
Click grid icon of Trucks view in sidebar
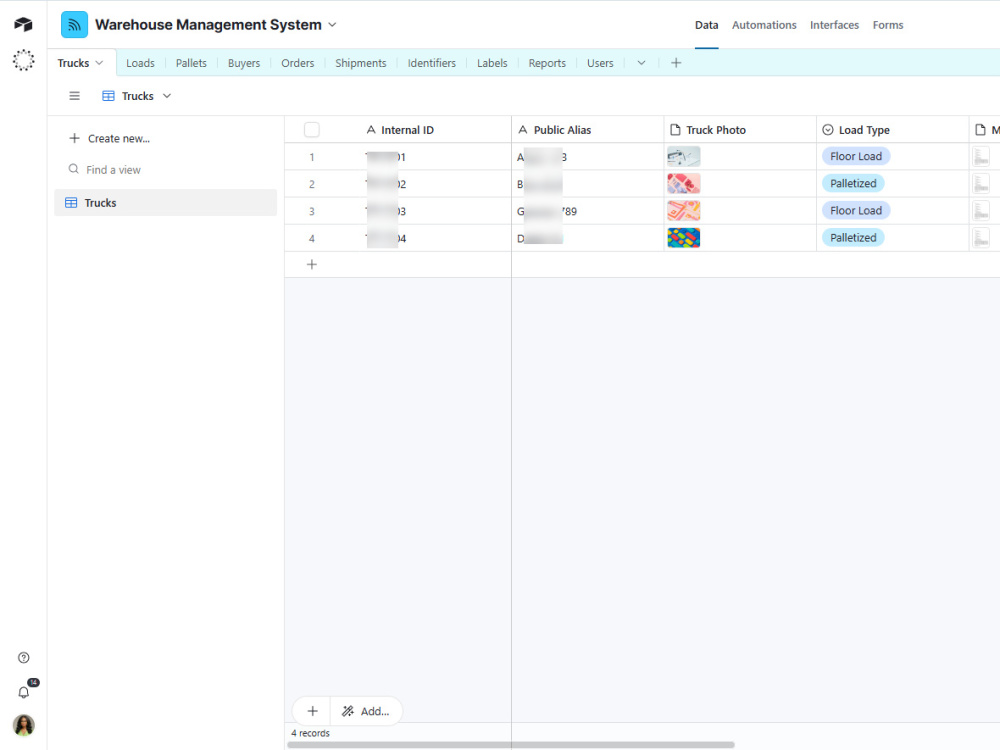click(x=71, y=203)
